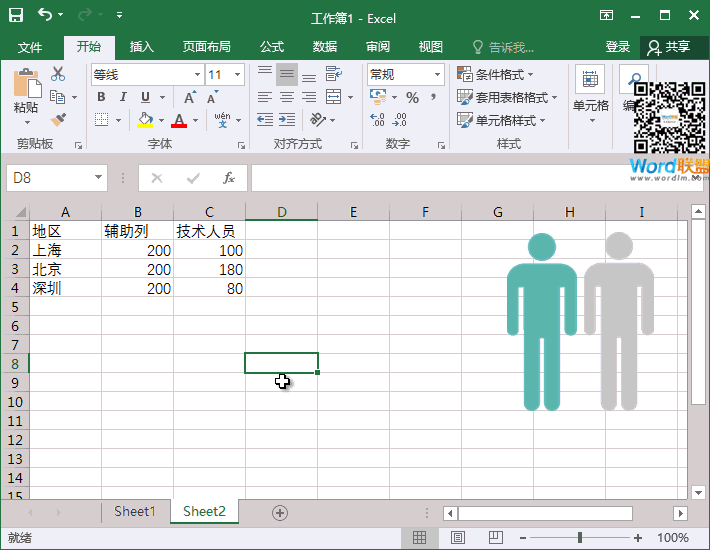Image resolution: width=710 pixels, height=550 pixels.
Task: Decrease decimal places
Action: (x=400, y=120)
